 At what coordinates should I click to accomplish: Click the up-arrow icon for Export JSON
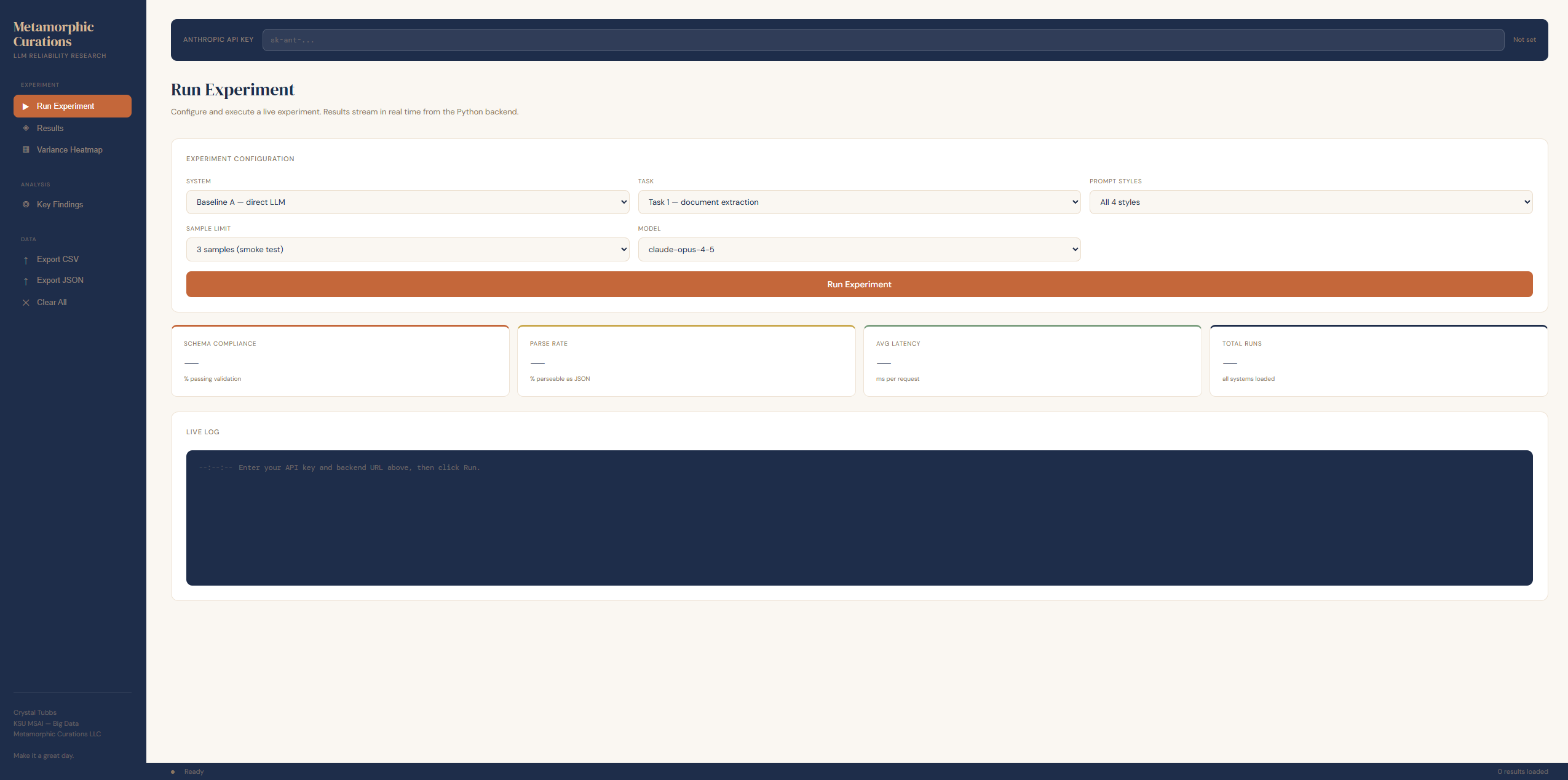[26, 281]
